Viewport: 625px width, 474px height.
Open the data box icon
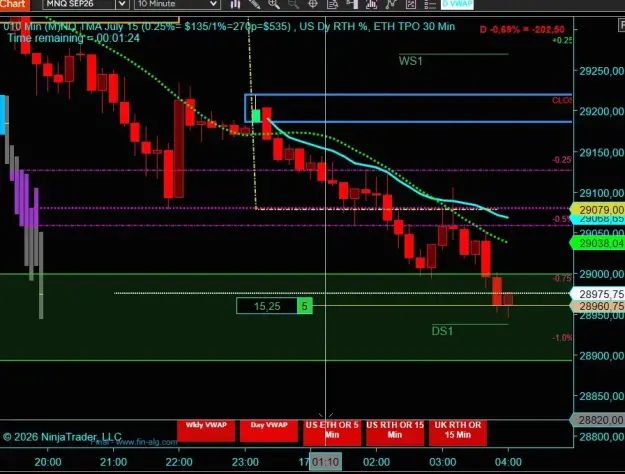point(332,4)
